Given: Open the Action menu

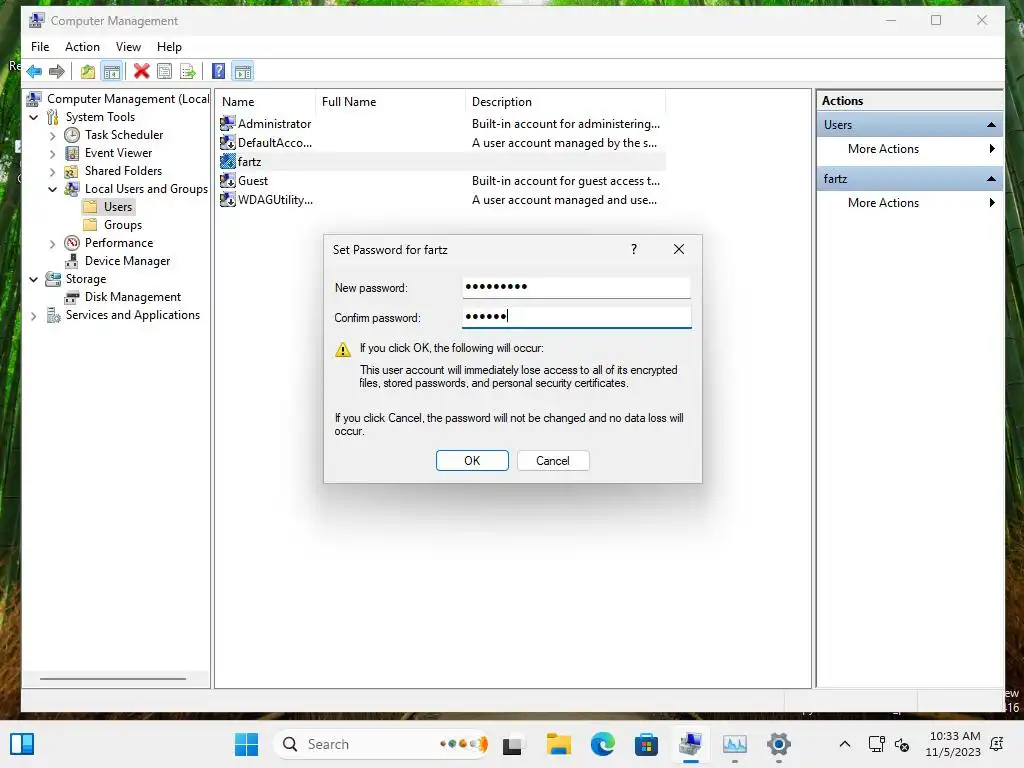Looking at the screenshot, I should [x=82, y=47].
